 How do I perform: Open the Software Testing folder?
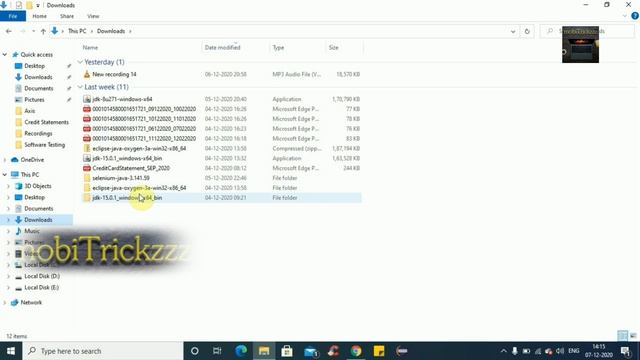tap(44, 145)
